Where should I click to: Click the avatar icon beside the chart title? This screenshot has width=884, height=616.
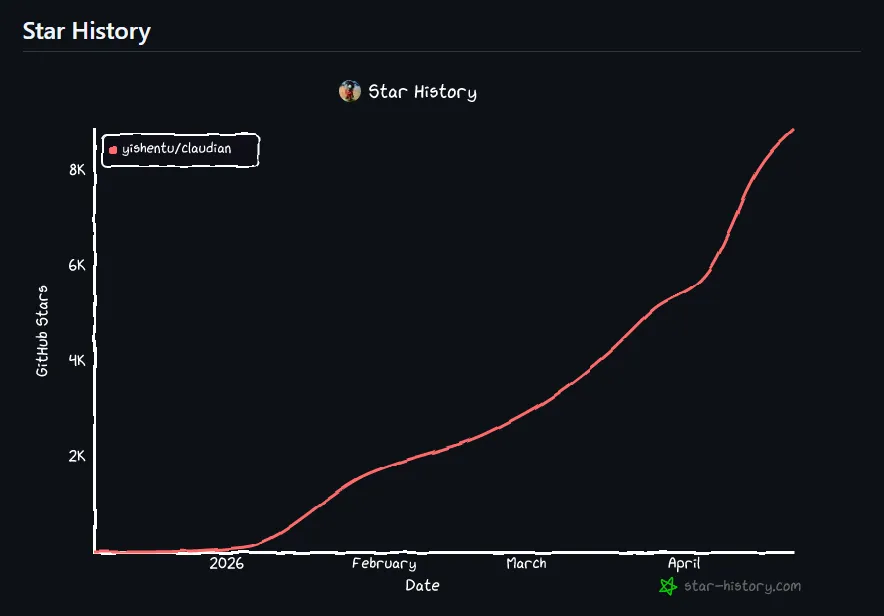(349, 92)
